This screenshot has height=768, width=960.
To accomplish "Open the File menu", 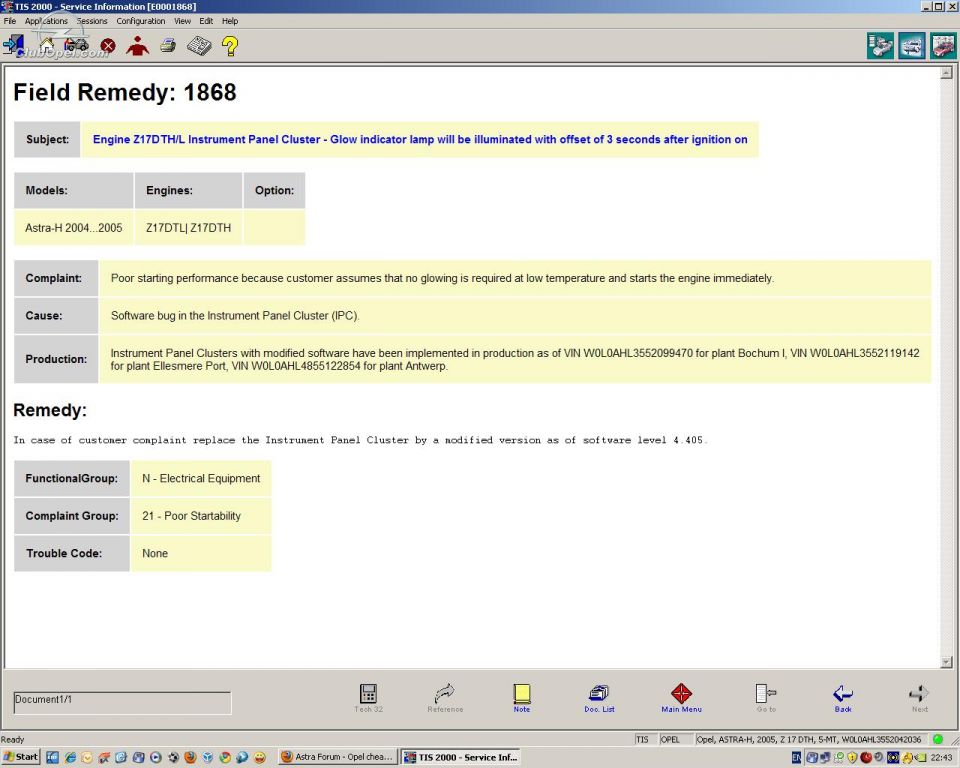I will tap(10, 21).
